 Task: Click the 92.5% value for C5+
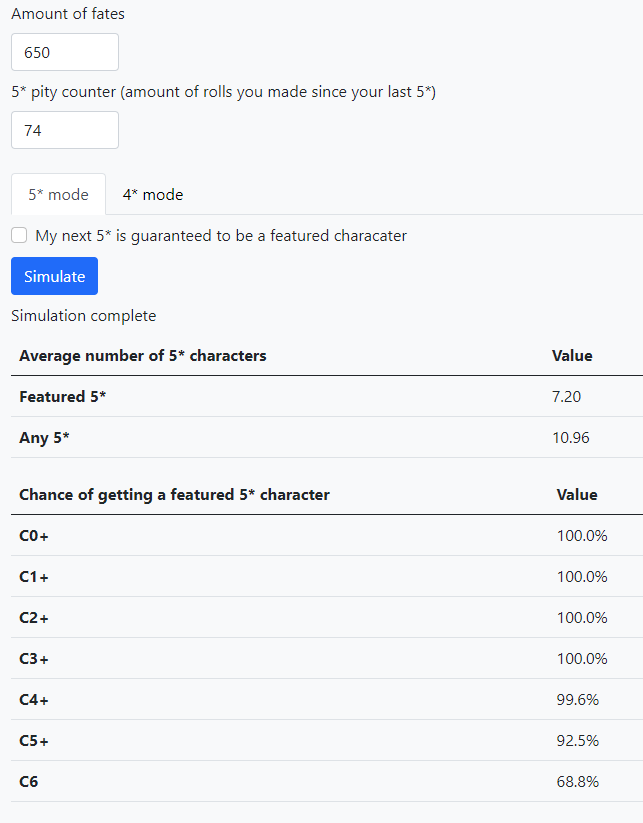point(577,740)
